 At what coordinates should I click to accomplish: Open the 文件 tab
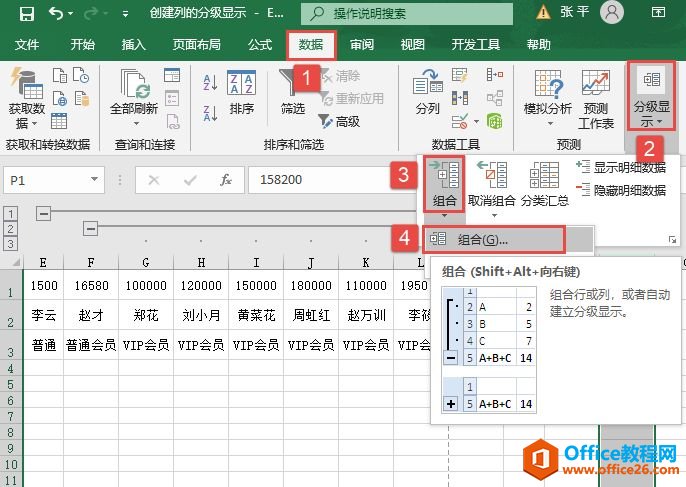pyautogui.click(x=27, y=45)
